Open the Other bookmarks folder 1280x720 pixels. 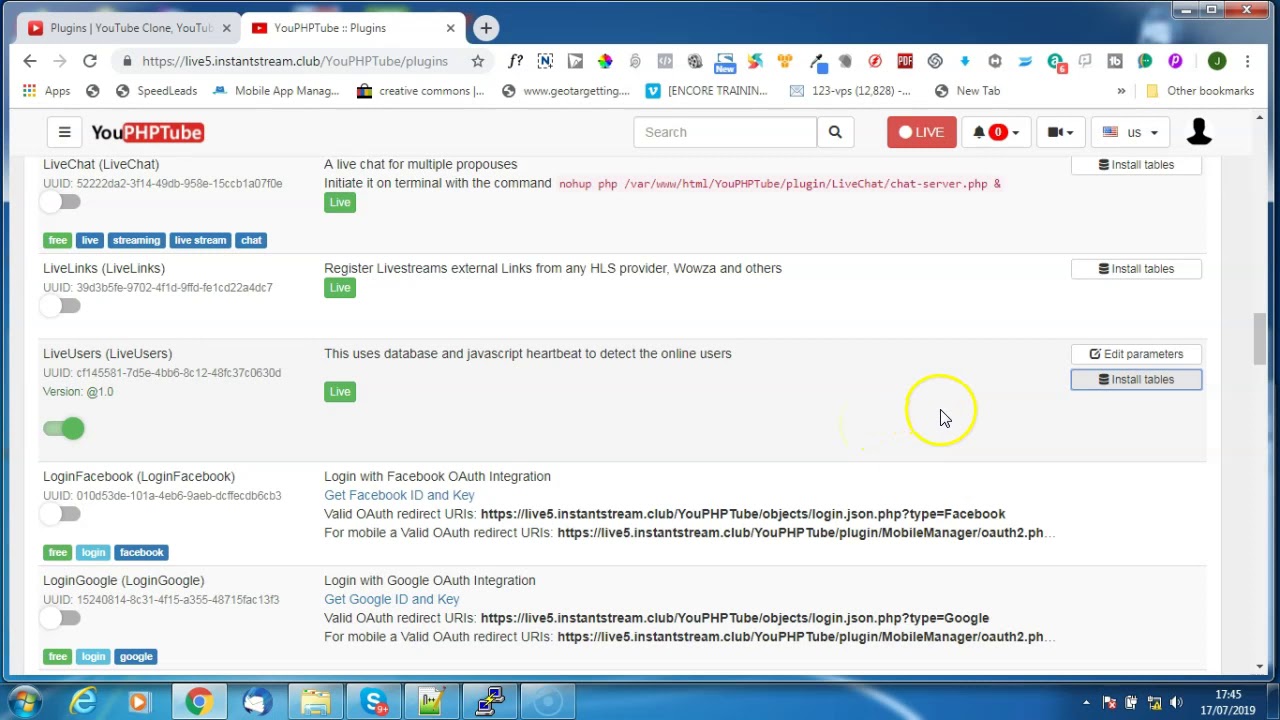[x=1199, y=91]
